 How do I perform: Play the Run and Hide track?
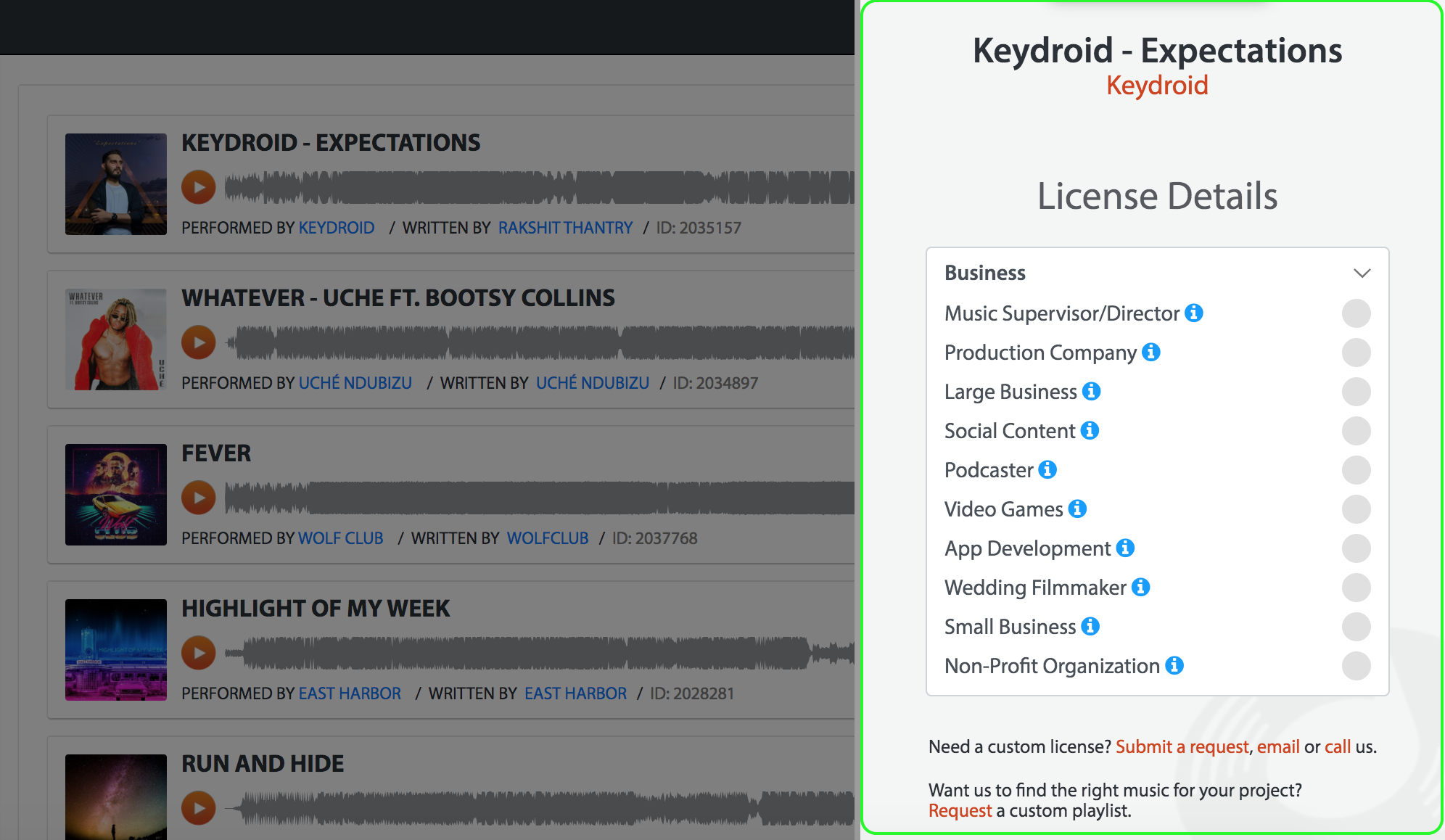click(x=199, y=808)
